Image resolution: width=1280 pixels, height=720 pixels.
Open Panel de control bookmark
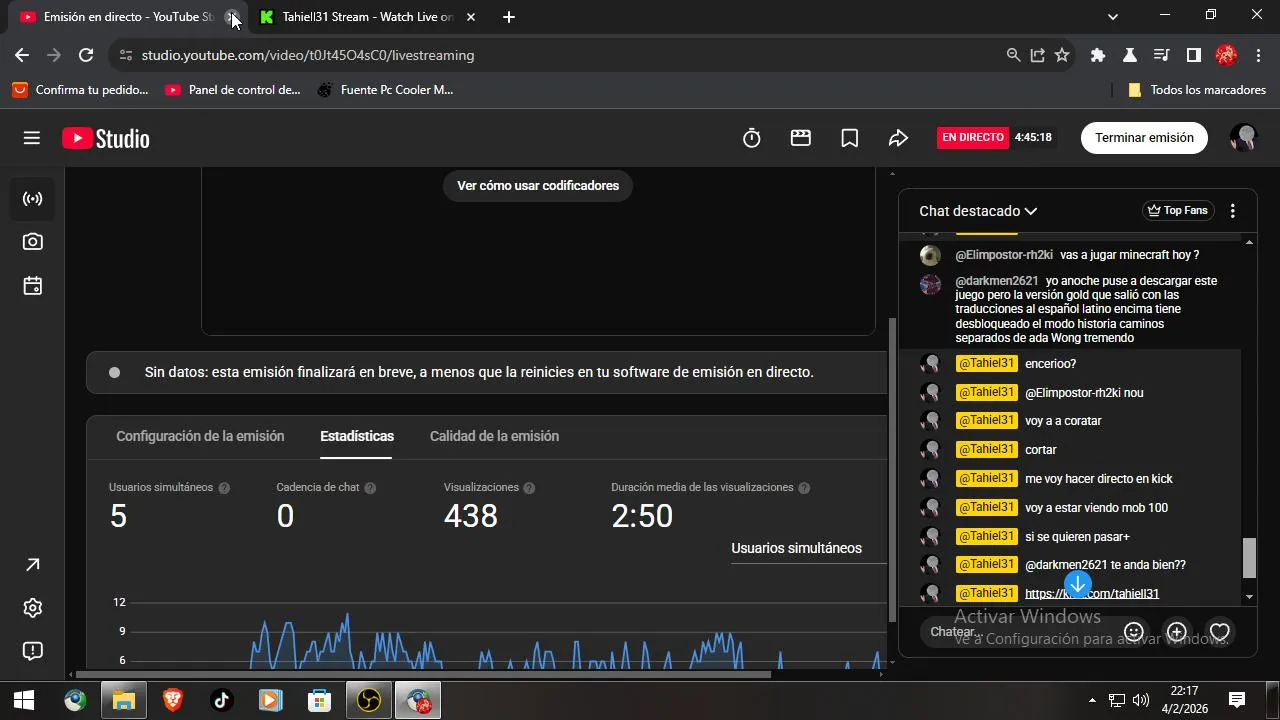tap(233, 90)
